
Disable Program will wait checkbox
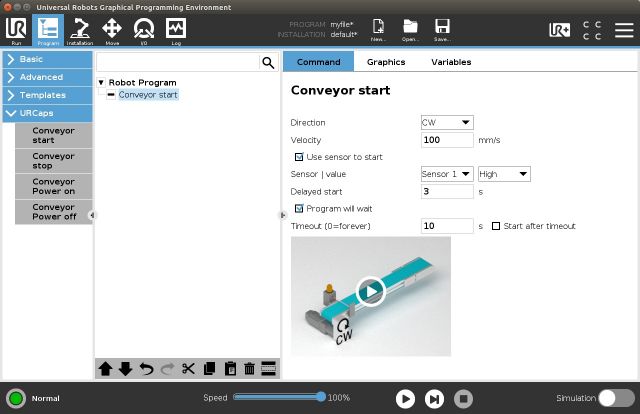pos(299,209)
